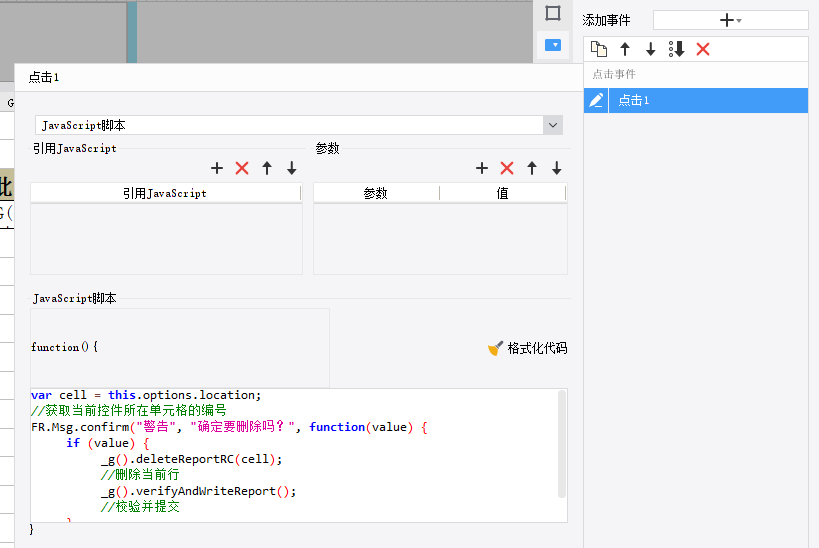This screenshot has width=819, height=548.
Task: Expand the blue dropdown arrow button under the square icon
Action: click(553, 45)
